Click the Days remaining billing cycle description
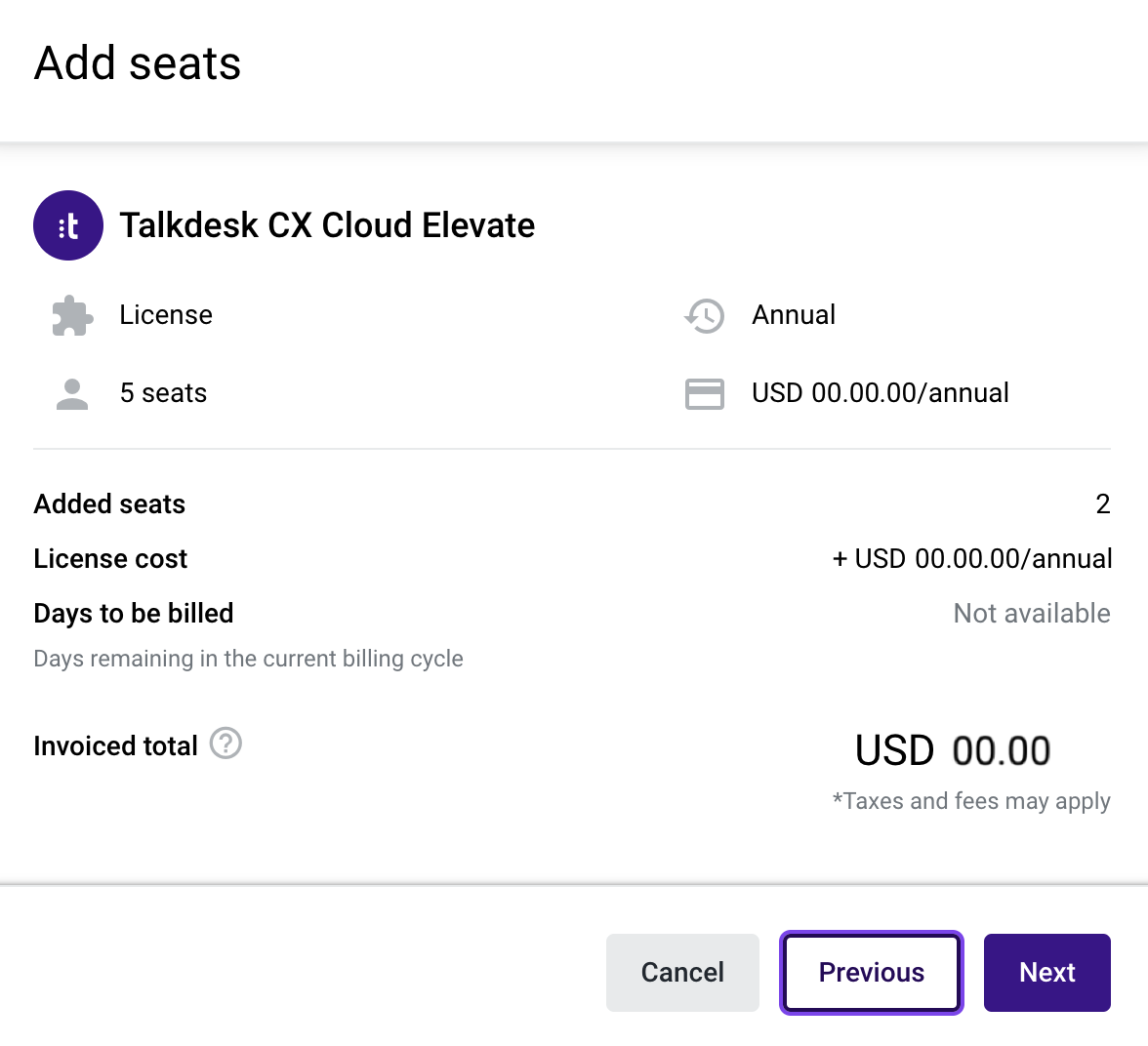 click(x=248, y=659)
